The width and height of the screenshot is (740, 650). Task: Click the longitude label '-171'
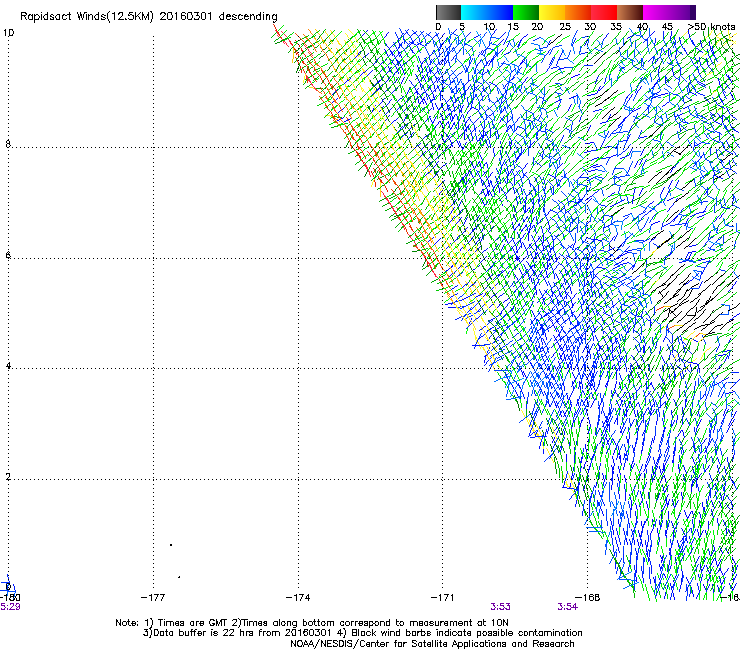click(x=442, y=598)
